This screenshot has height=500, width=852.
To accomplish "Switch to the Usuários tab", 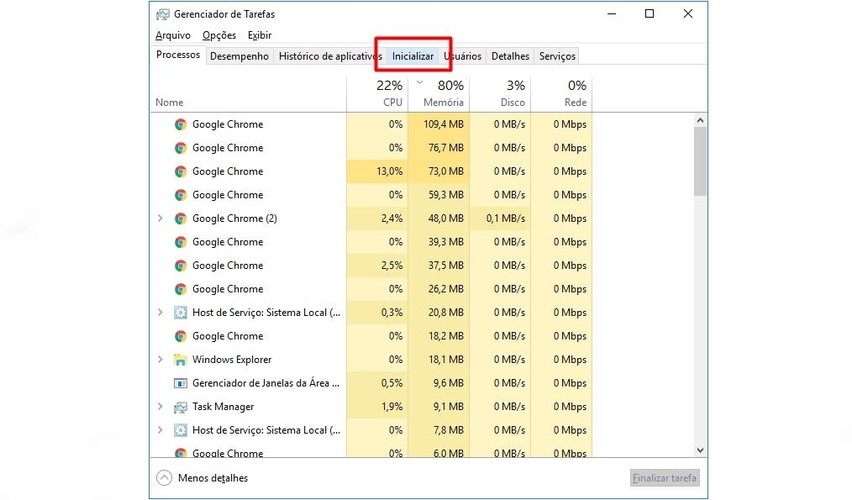I will click(x=463, y=56).
